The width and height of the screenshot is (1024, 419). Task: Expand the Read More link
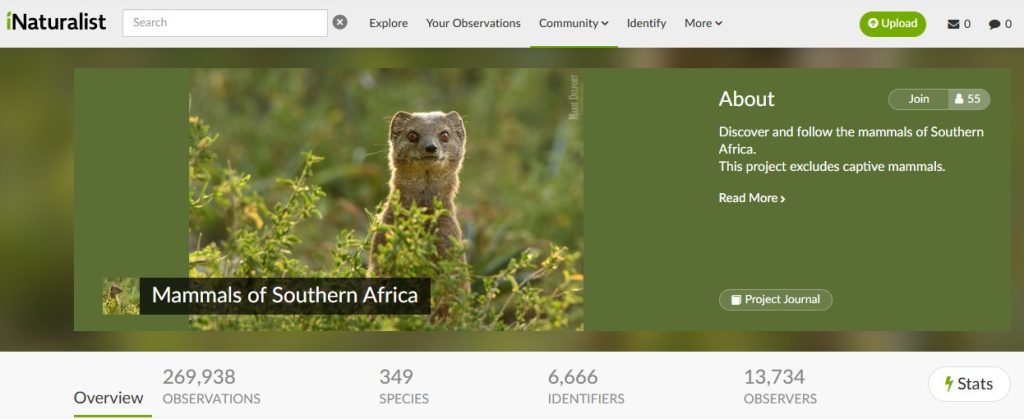pos(751,198)
